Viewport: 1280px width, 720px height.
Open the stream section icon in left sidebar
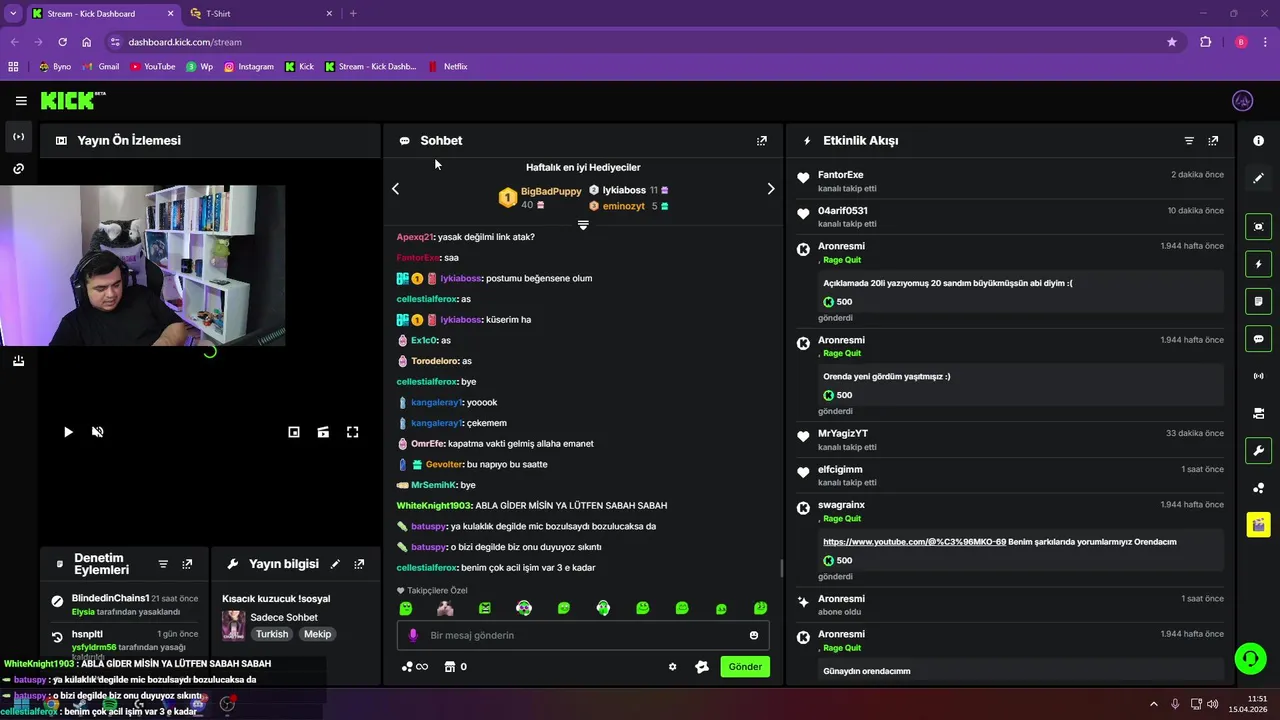point(18,137)
